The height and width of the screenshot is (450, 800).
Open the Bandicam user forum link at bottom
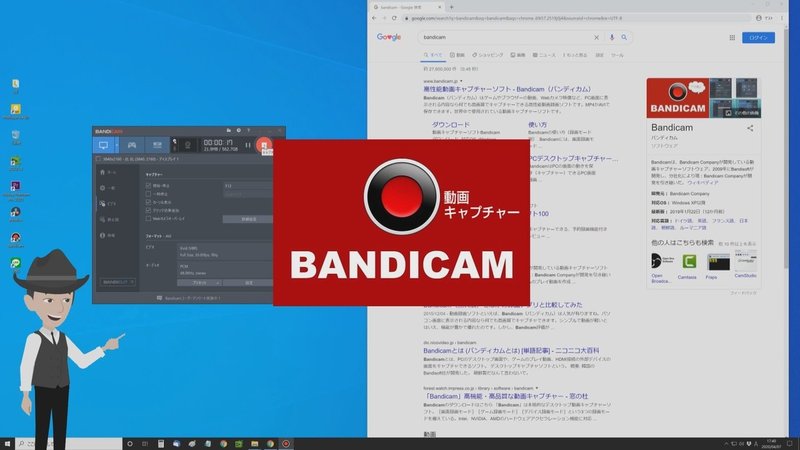click(x=189, y=298)
